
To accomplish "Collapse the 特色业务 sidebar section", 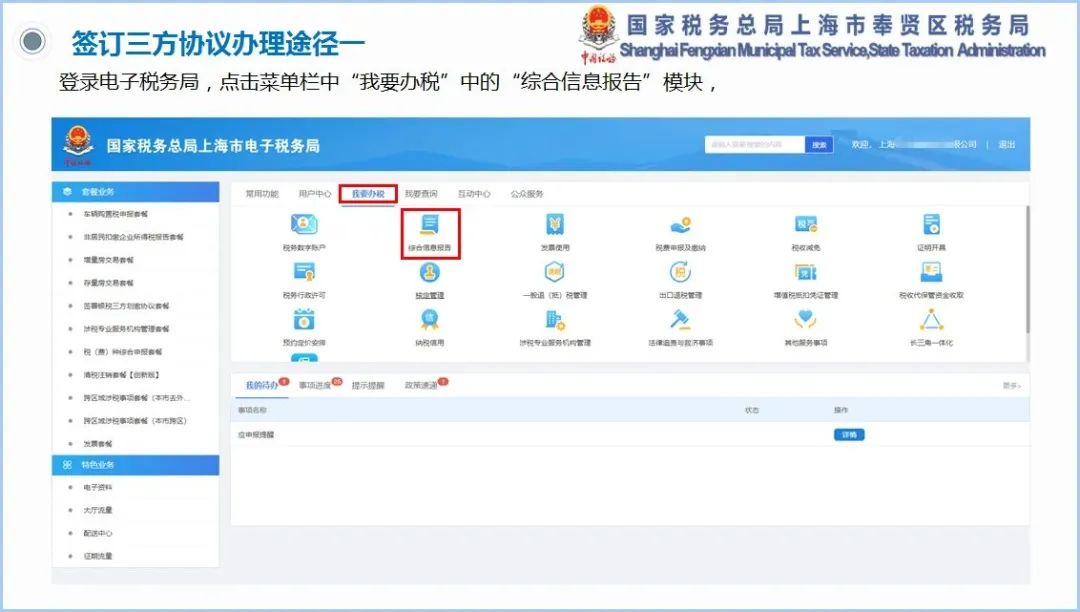I will tap(136, 465).
